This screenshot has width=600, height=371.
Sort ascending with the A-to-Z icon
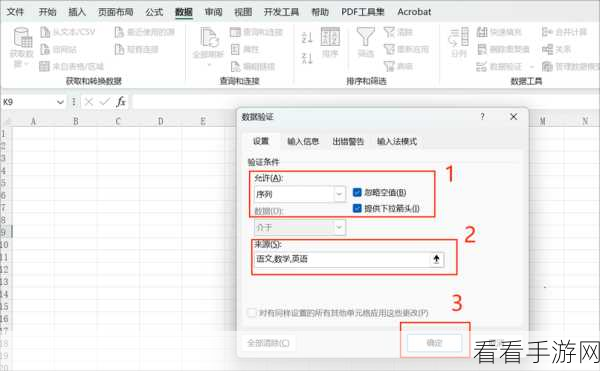tap(307, 37)
